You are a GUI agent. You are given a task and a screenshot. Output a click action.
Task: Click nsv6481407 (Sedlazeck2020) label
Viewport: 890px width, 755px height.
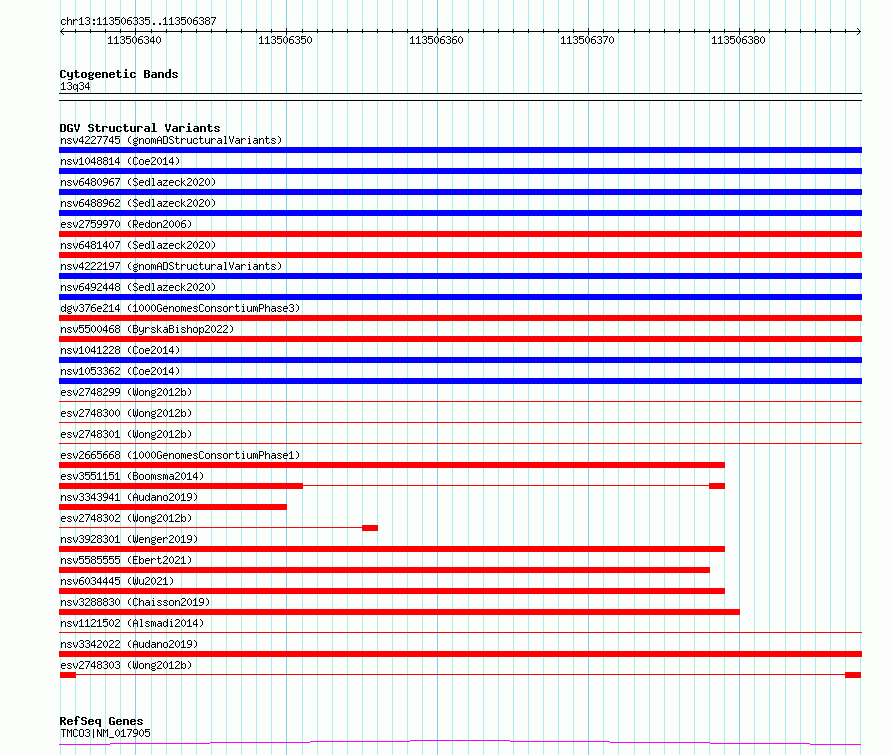[x=138, y=245]
